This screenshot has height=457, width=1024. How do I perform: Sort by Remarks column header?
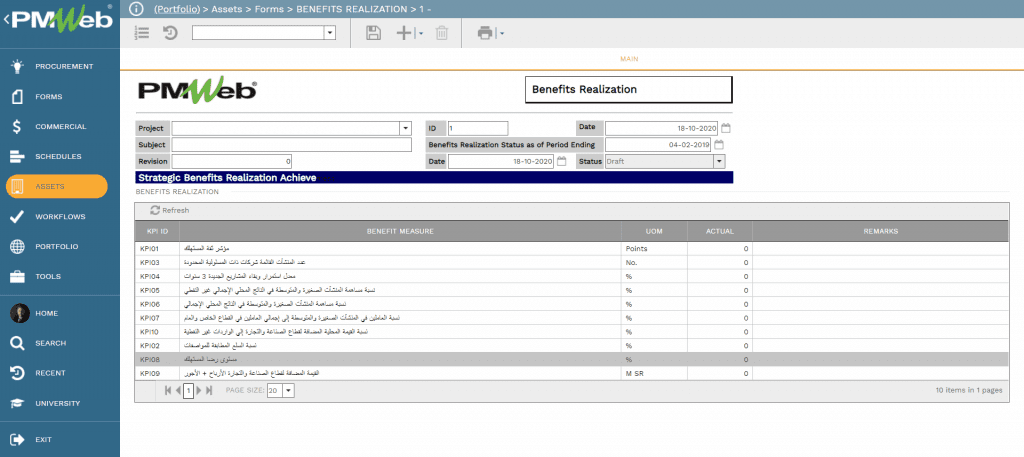[x=880, y=231]
